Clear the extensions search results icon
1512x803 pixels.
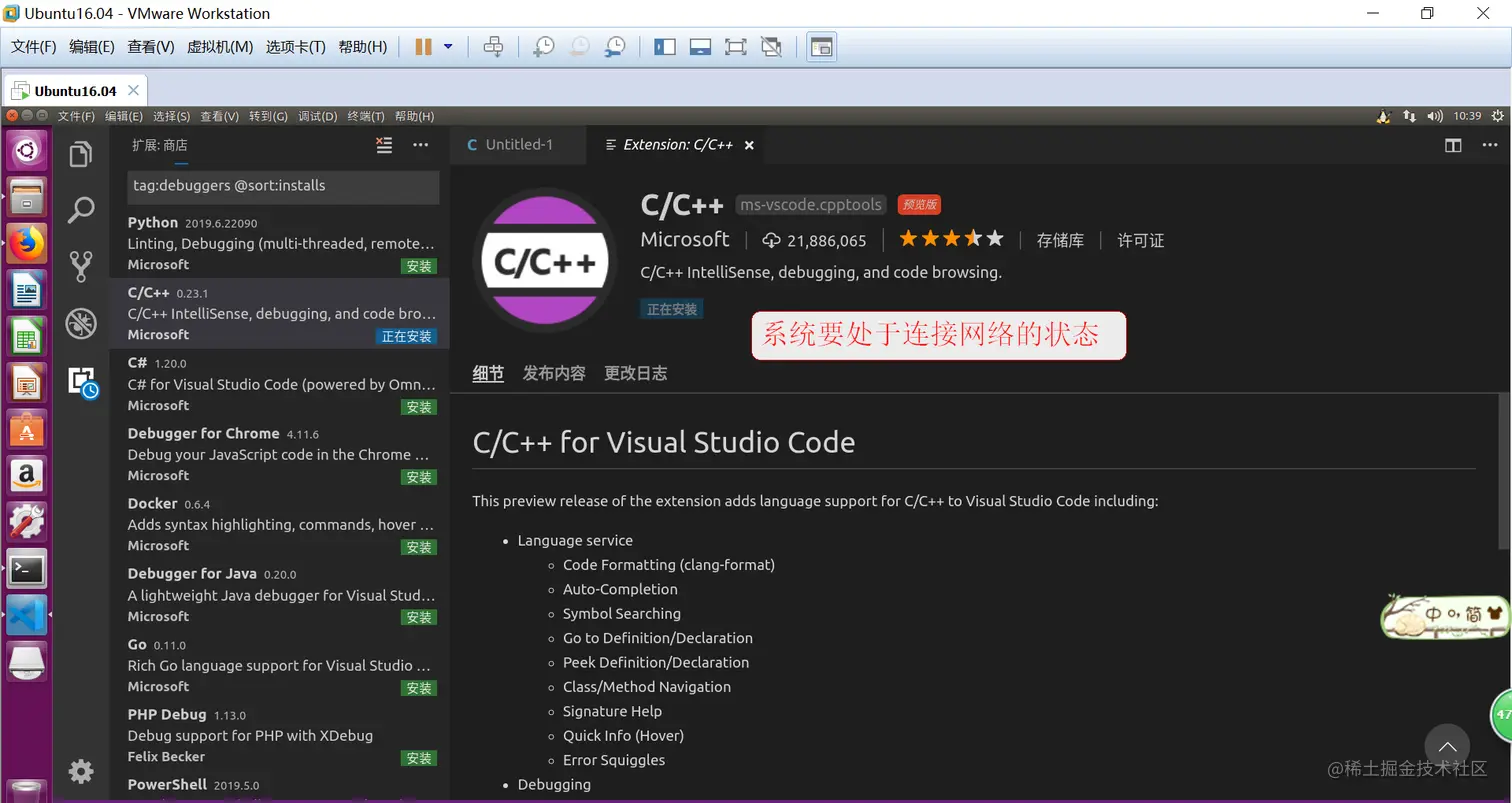click(x=384, y=145)
